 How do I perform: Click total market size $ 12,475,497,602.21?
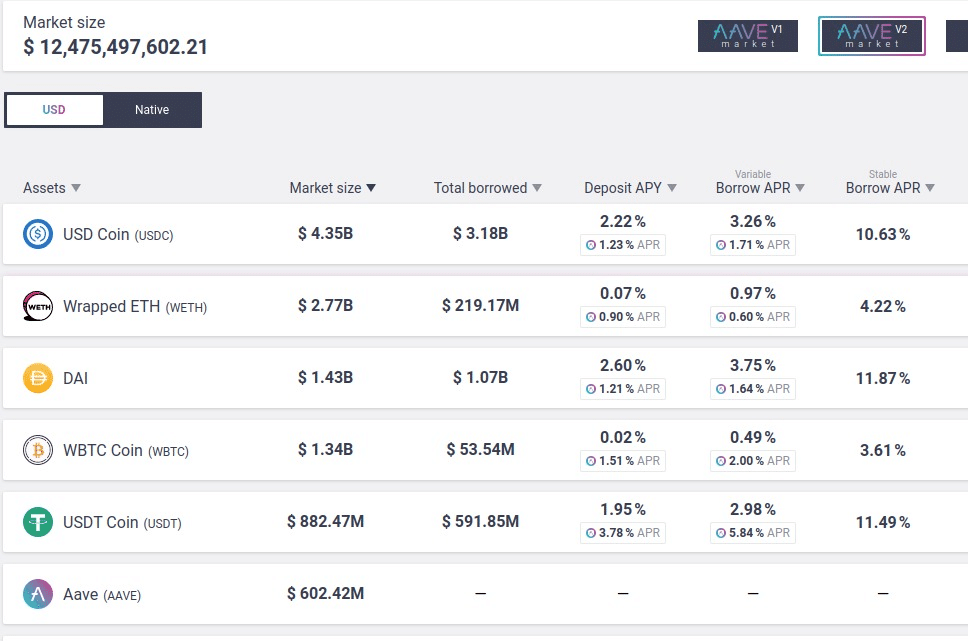pyautogui.click(x=115, y=47)
